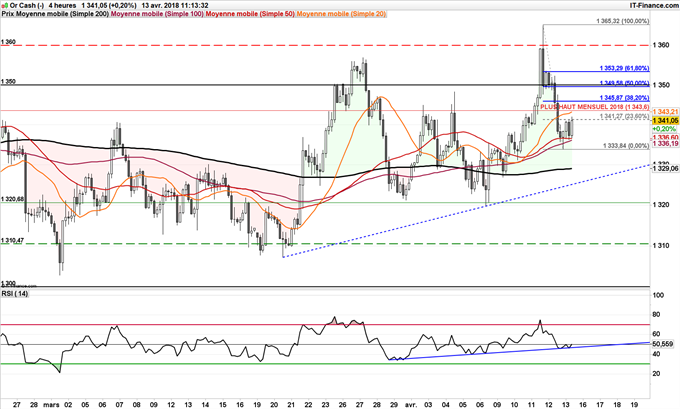
Task: Click the 18 date on time axis
Action: 617,405
